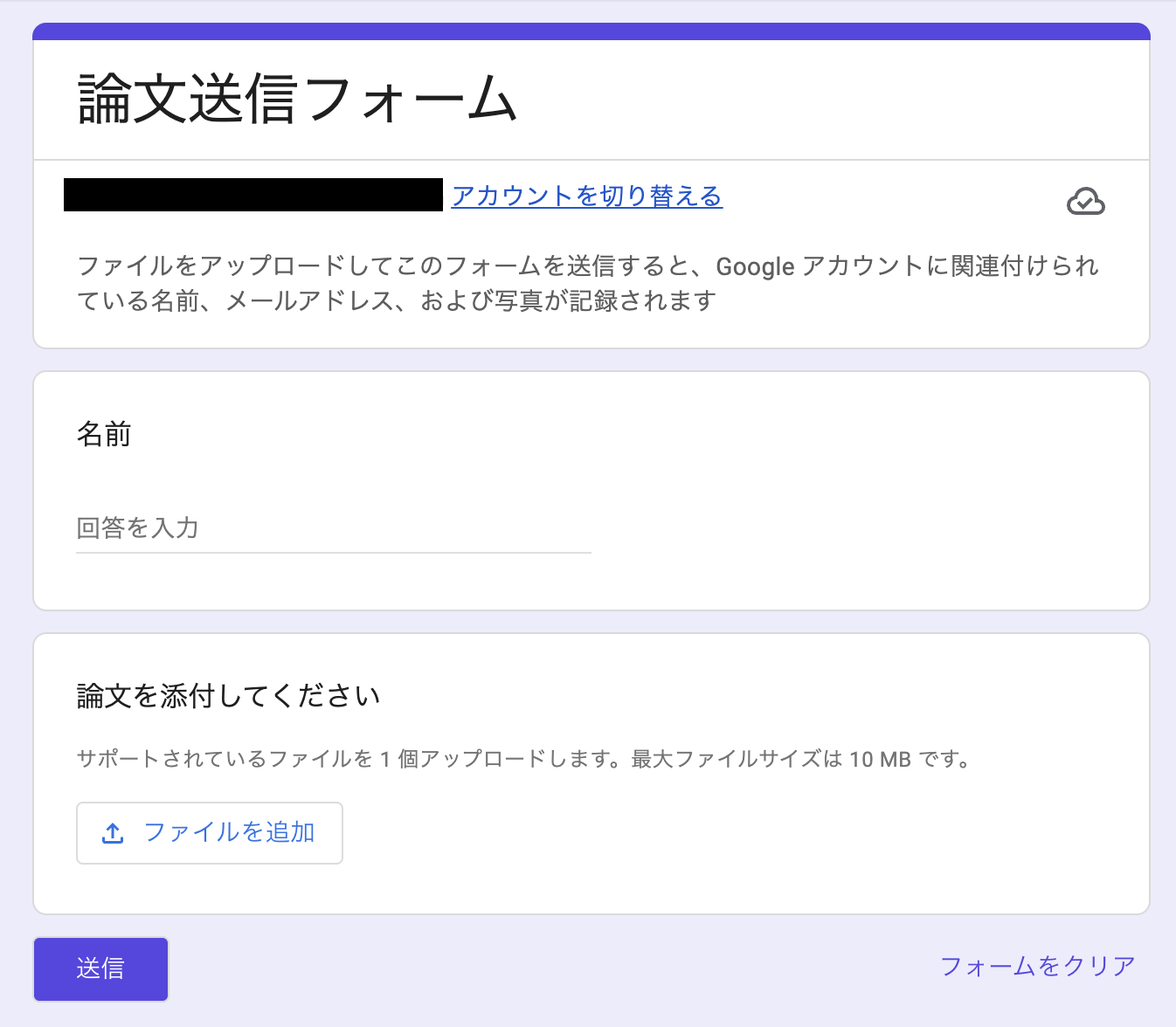Click the 論文送信フォーム form title
The width and height of the screenshot is (1176, 1027).
(x=298, y=99)
